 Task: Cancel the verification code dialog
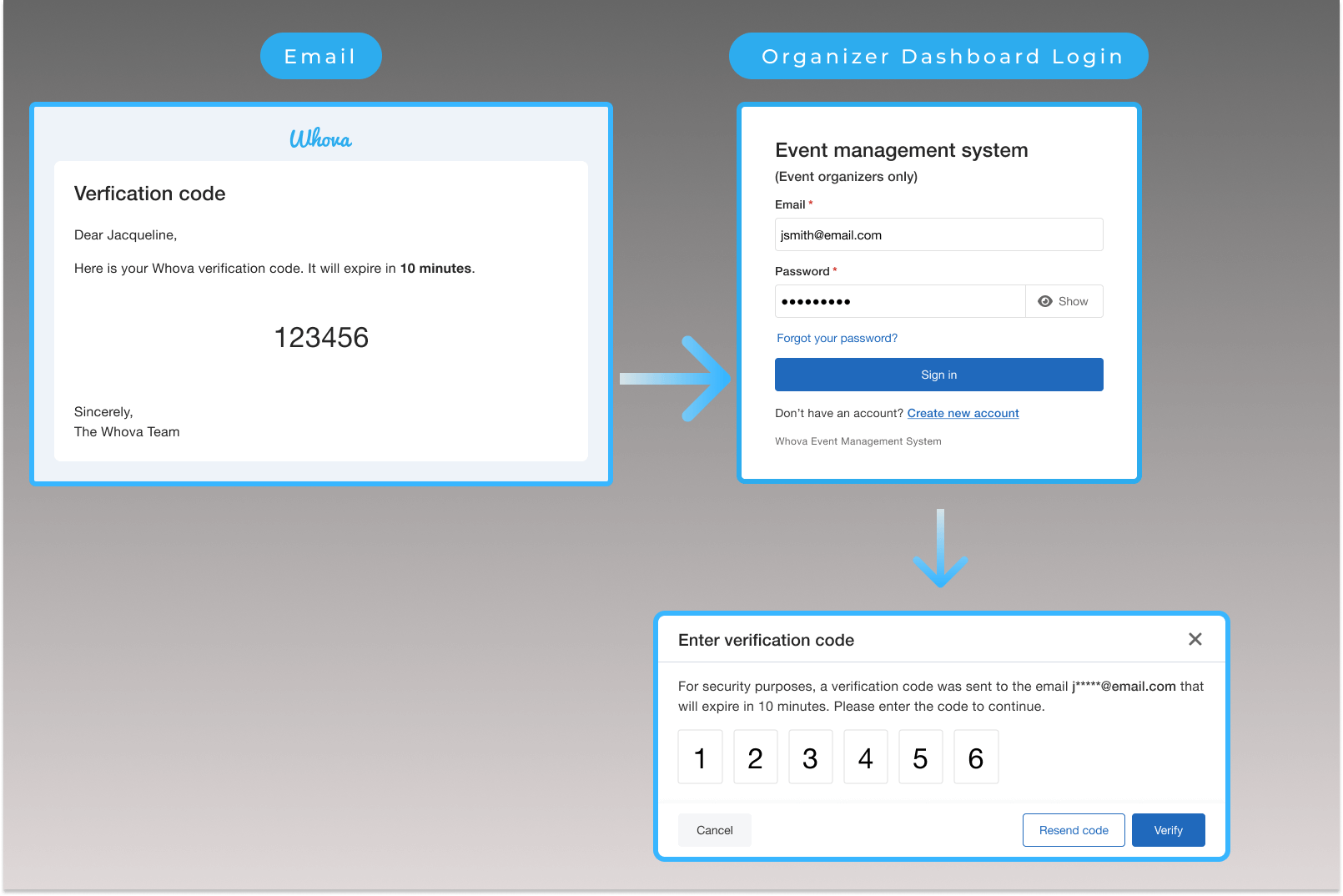(714, 830)
